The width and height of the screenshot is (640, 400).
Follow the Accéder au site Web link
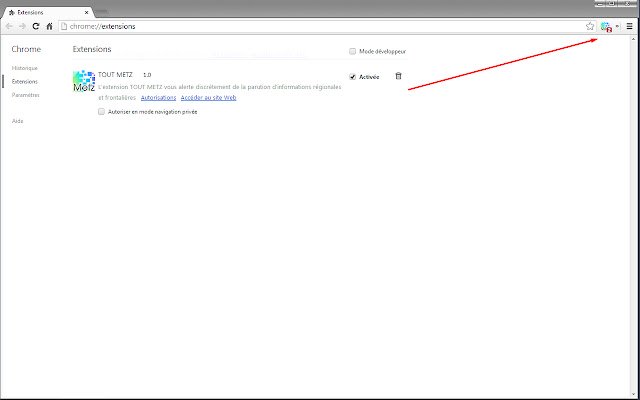209,98
